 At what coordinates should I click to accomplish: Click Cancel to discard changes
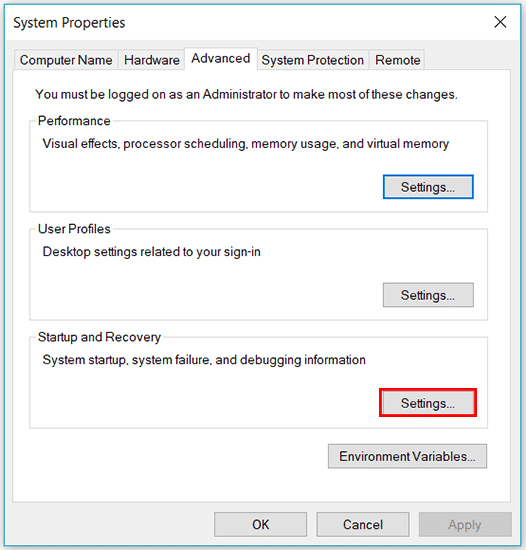(x=363, y=524)
